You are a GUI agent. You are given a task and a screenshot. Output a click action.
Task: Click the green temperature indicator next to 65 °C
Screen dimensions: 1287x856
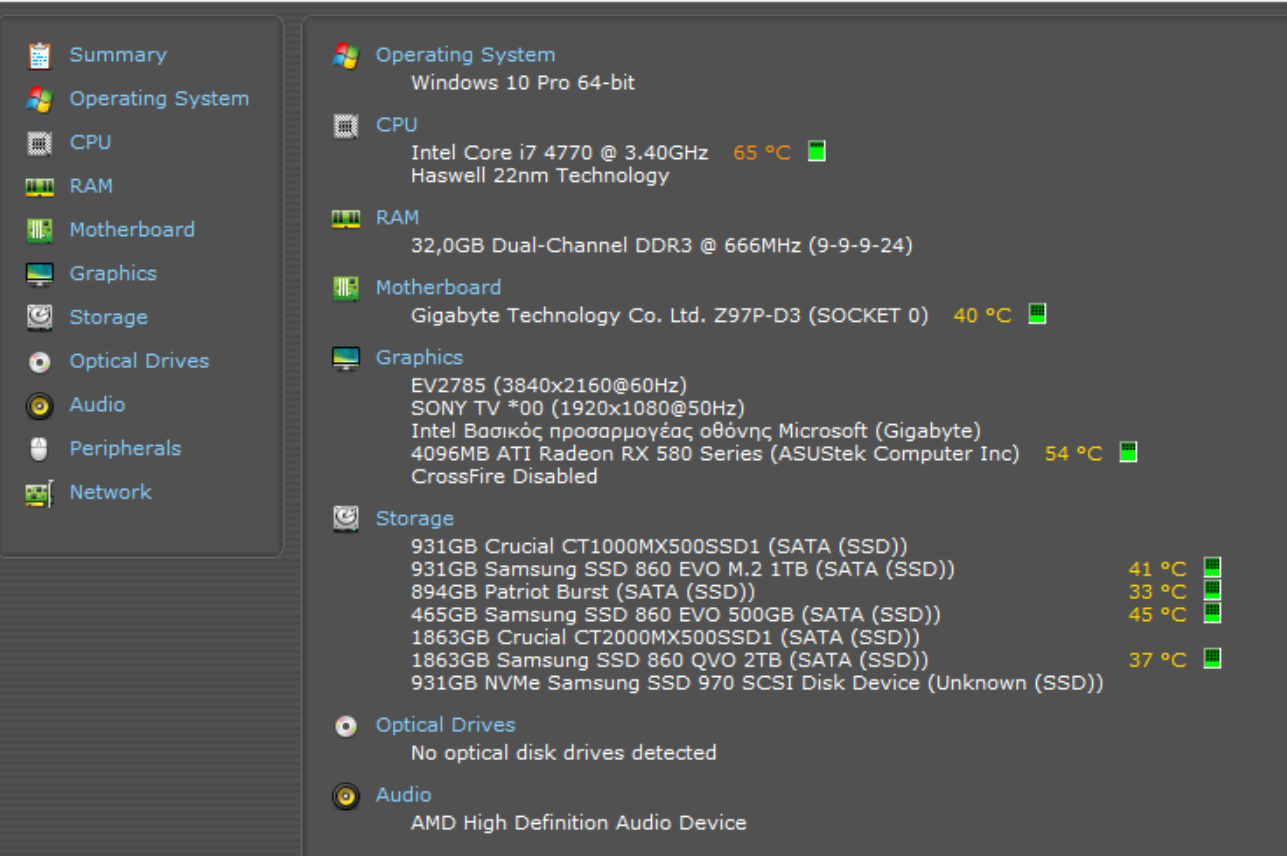(816, 152)
